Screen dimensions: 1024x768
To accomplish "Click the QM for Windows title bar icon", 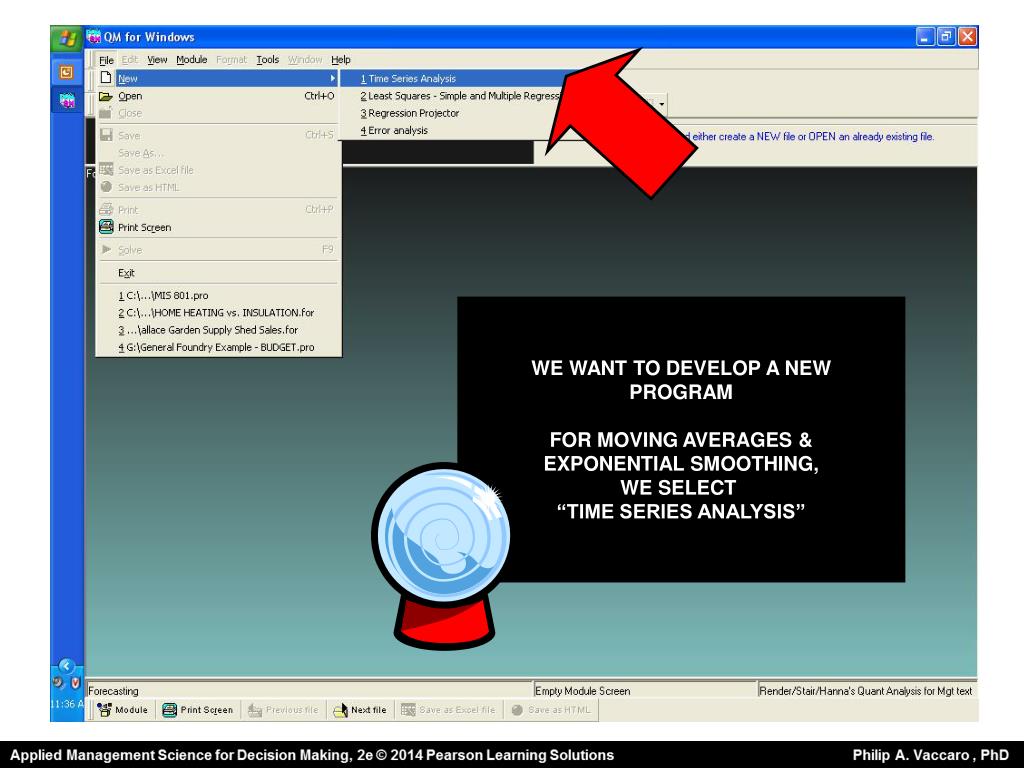I will [x=94, y=37].
